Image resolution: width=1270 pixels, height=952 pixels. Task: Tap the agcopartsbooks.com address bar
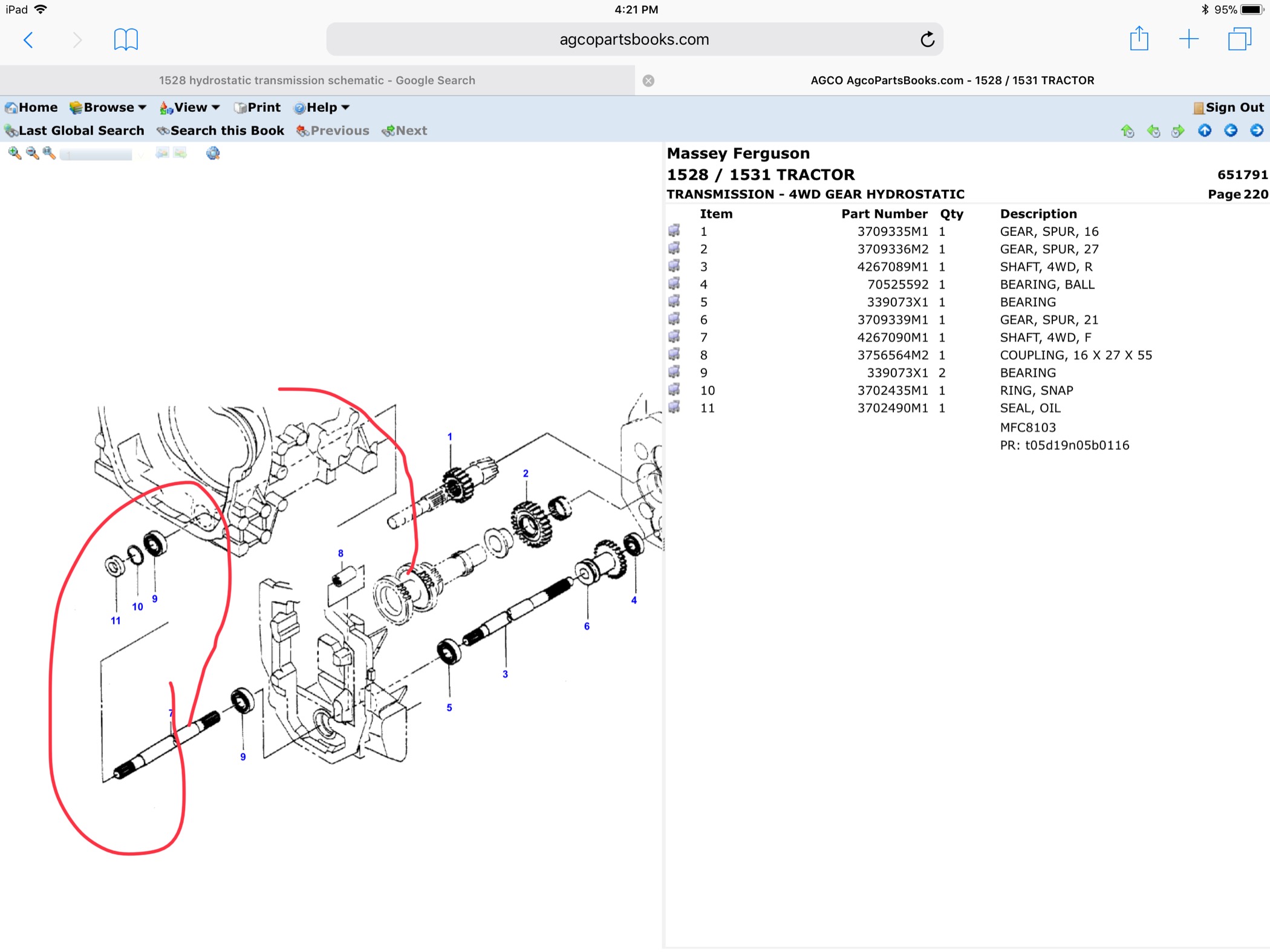634,39
